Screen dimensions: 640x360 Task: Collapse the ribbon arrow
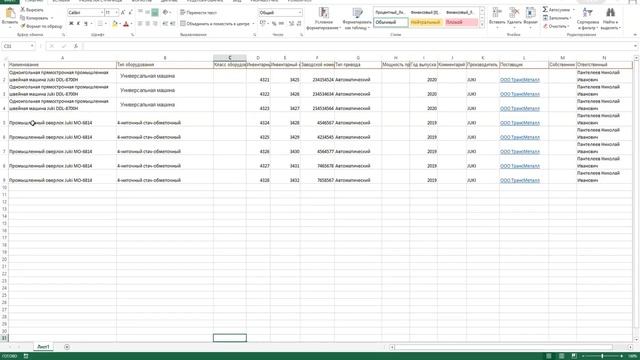click(x=635, y=35)
